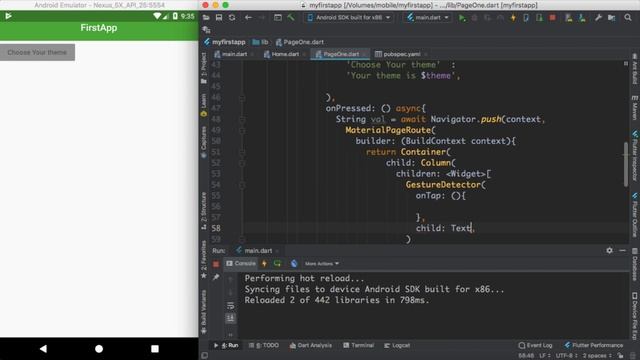The image size is (640, 360).
Task: Tap Android back button in emulator
Action: (x=43, y=349)
